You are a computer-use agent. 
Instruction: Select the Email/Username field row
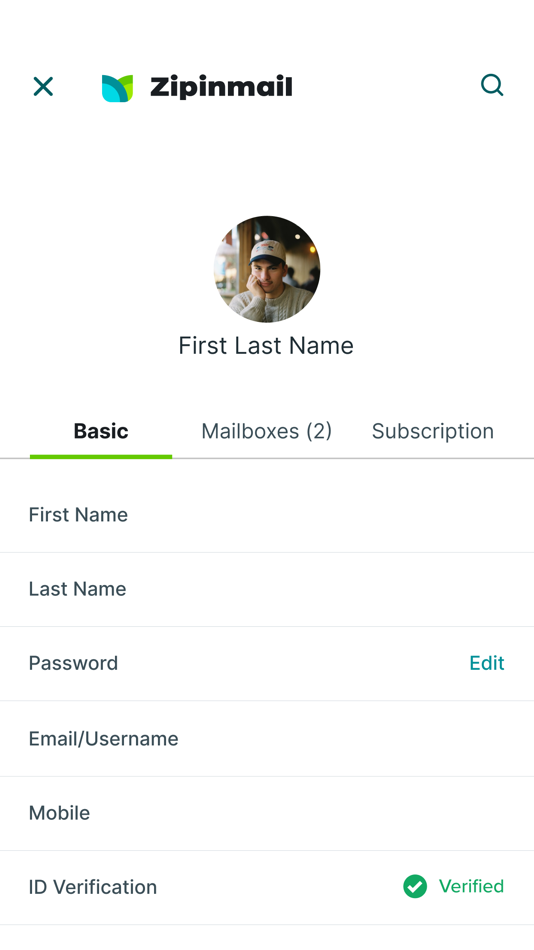click(x=267, y=739)
